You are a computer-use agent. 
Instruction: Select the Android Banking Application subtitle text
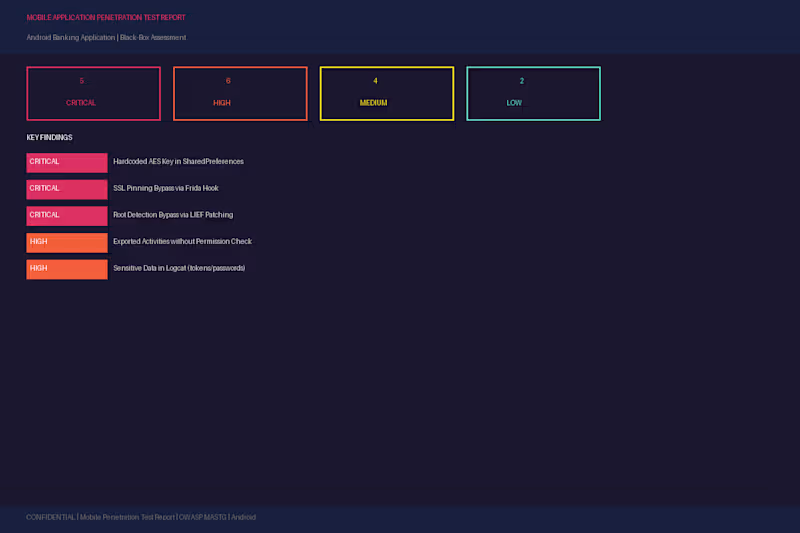tap(106, 37)
